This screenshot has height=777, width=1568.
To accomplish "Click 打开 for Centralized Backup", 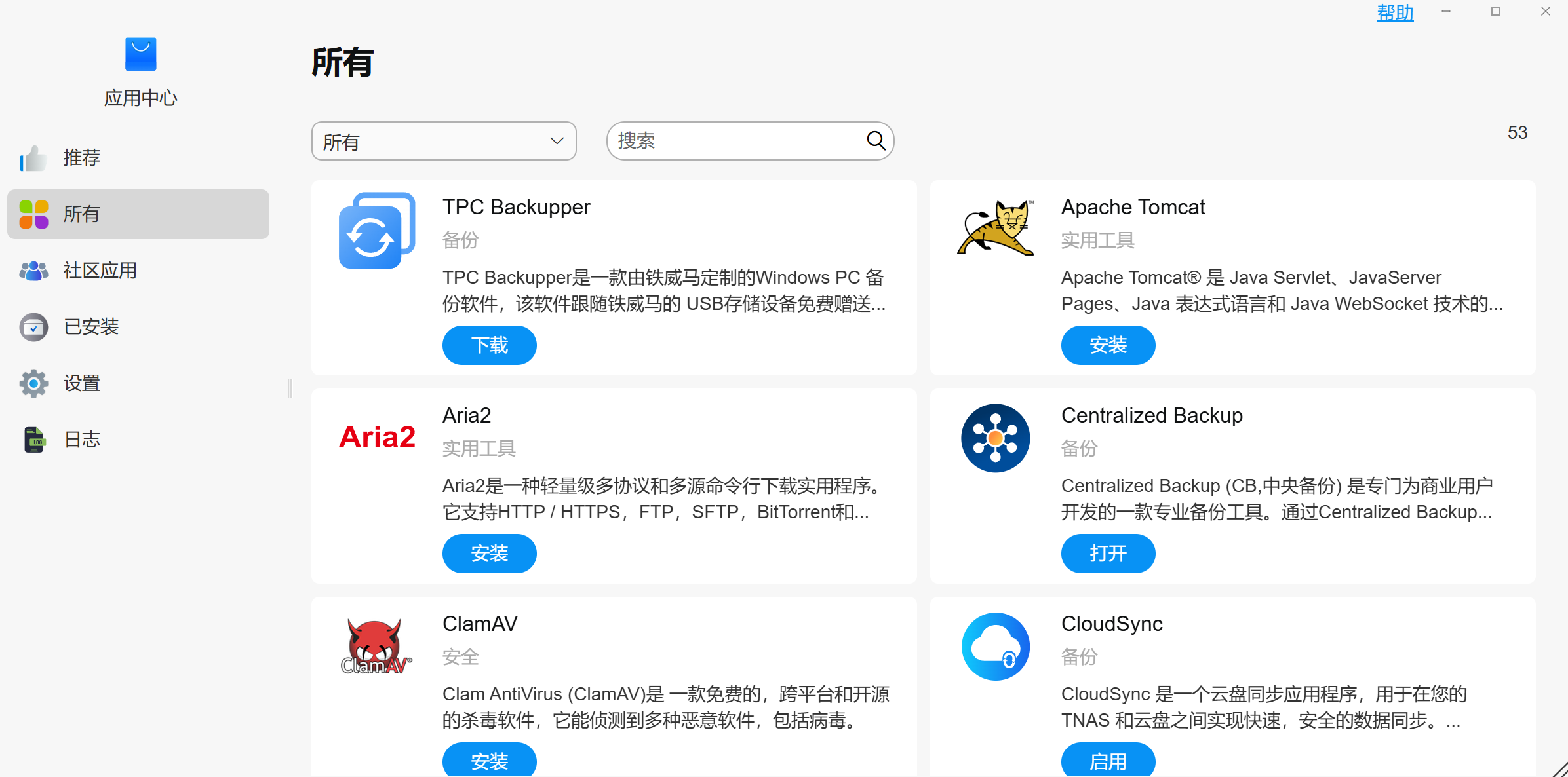I will pyautogui.click(x=1108, y=554).
